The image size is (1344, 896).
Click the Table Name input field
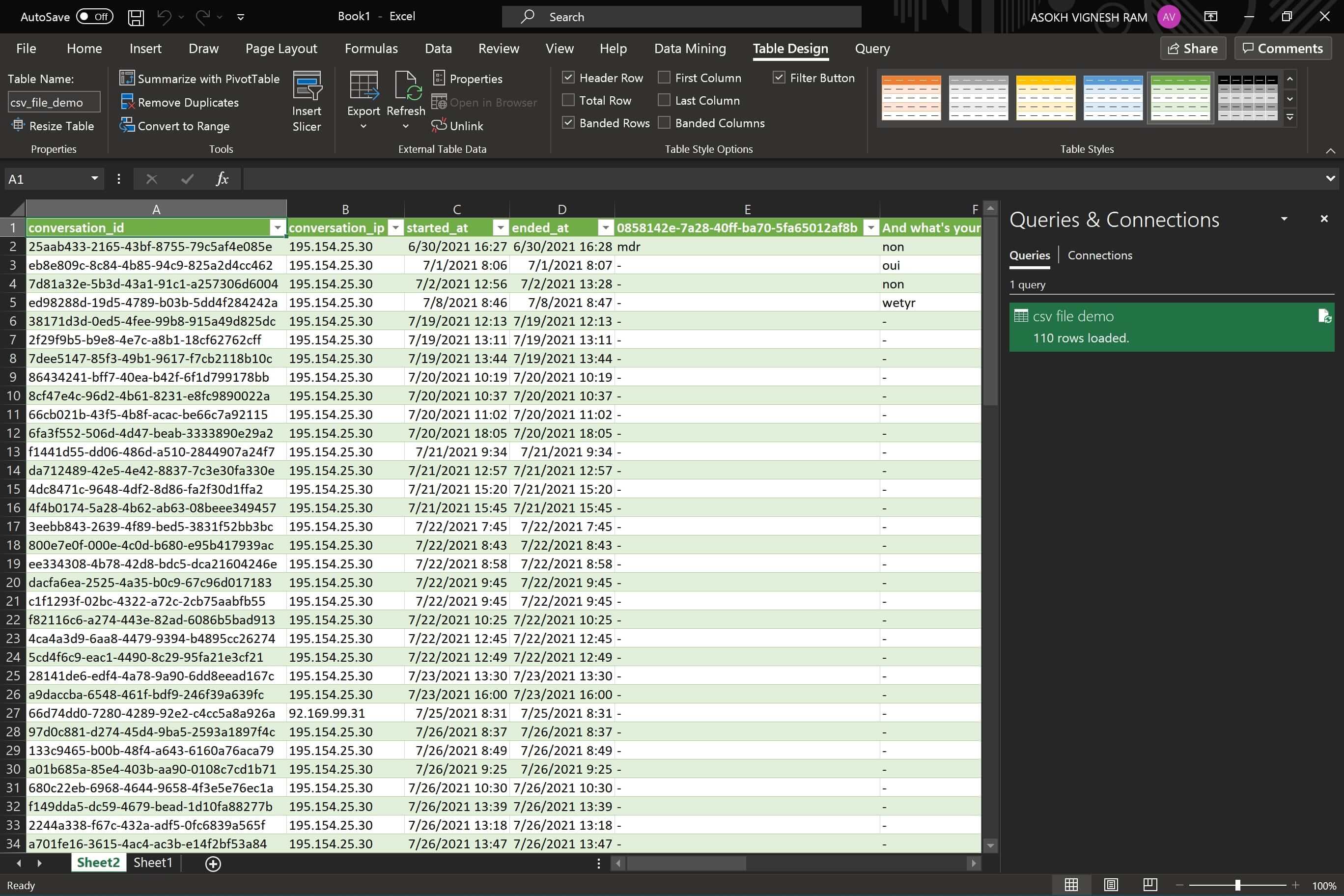click(x=55, y=102)
